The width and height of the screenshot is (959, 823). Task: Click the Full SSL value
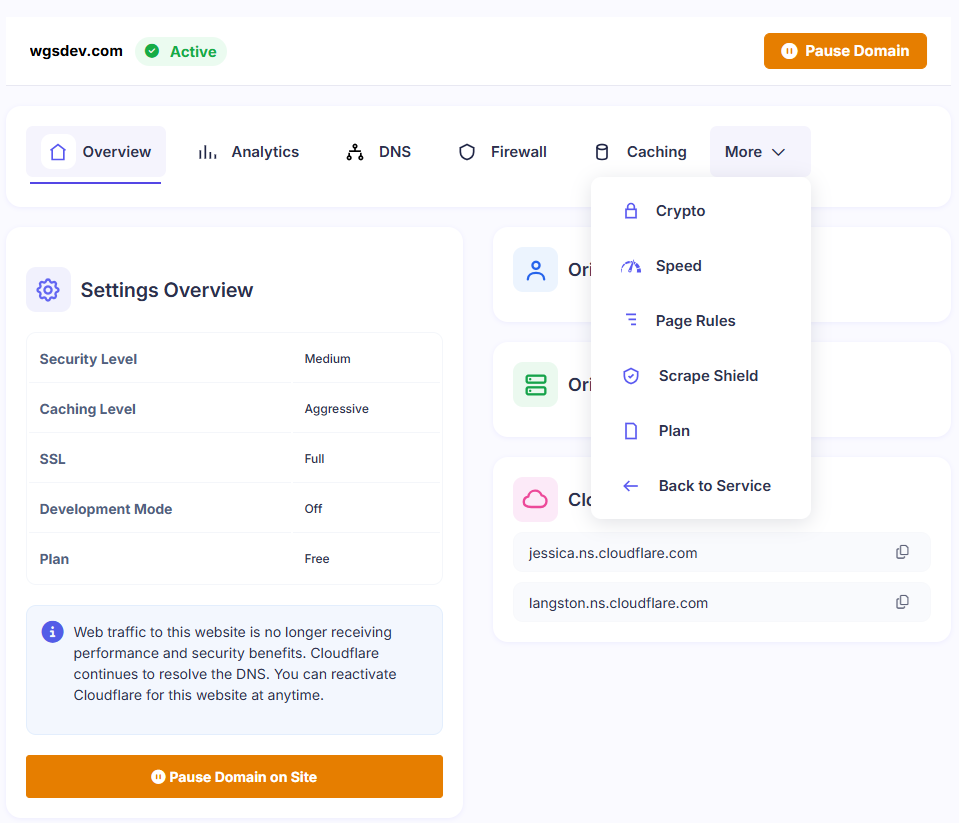(314, 459)
